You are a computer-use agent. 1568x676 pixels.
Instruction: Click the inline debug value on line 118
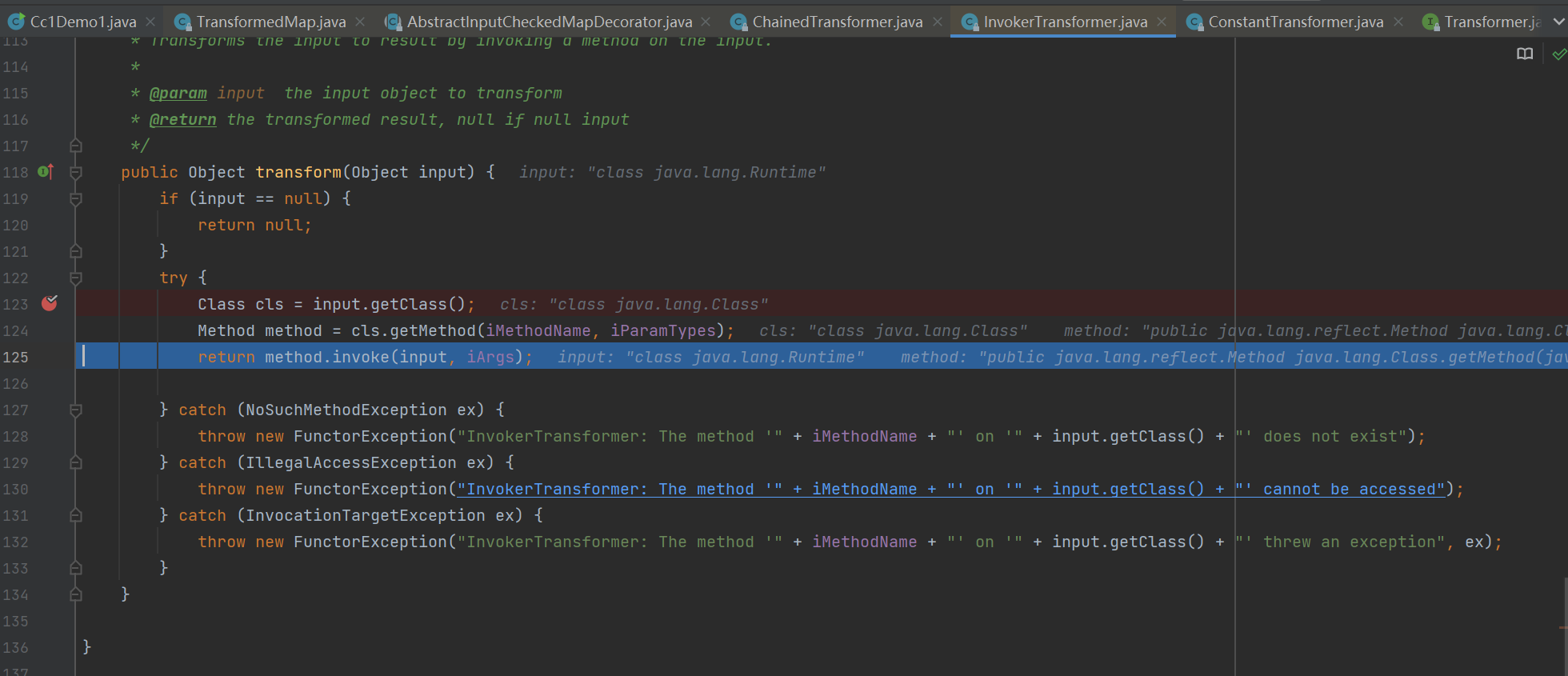click(x=672, y=172)
